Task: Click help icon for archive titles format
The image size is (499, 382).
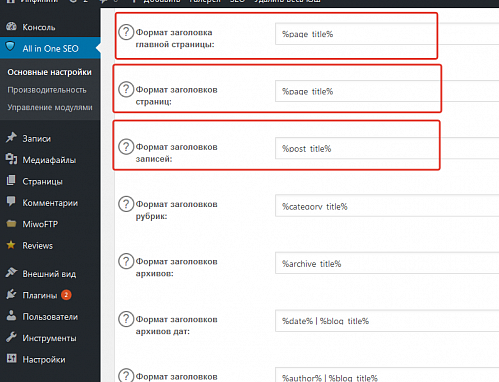Action: (126, 261)
